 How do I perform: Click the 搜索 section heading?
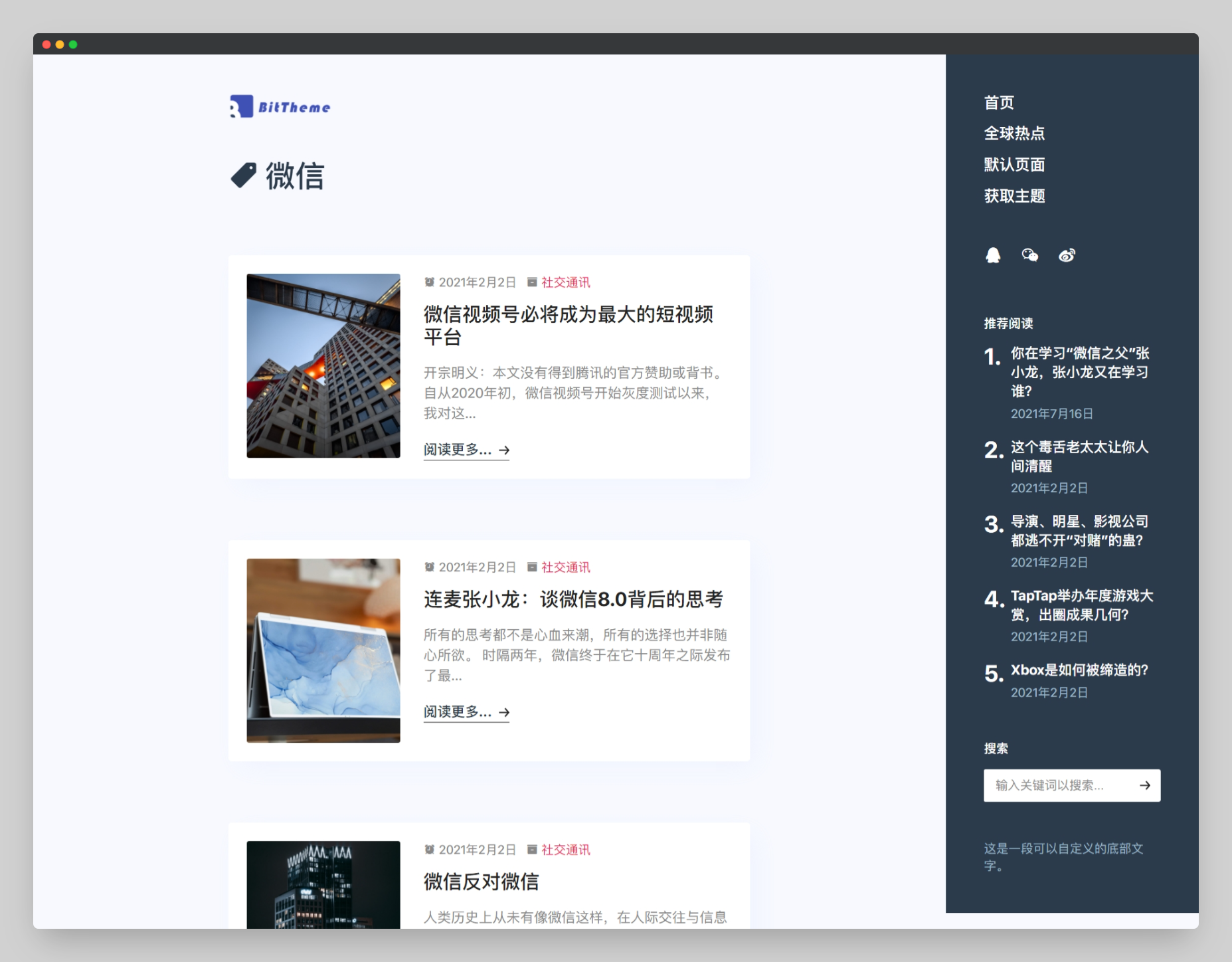coord(996,749)
